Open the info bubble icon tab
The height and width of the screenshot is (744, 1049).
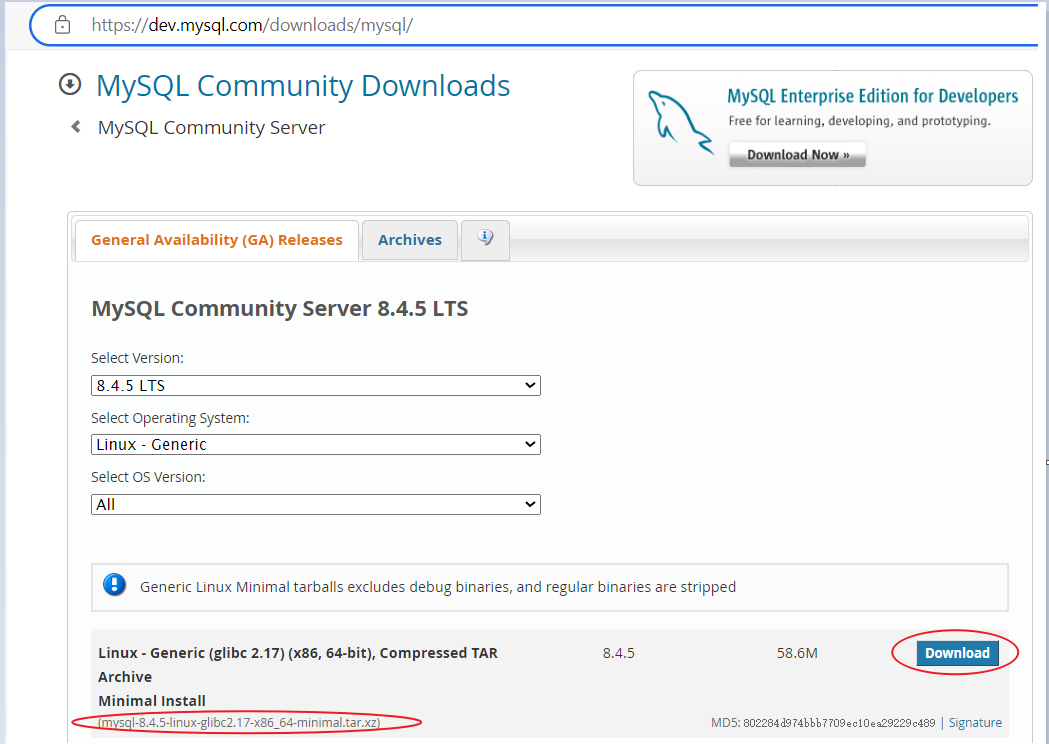coord(485,238)
